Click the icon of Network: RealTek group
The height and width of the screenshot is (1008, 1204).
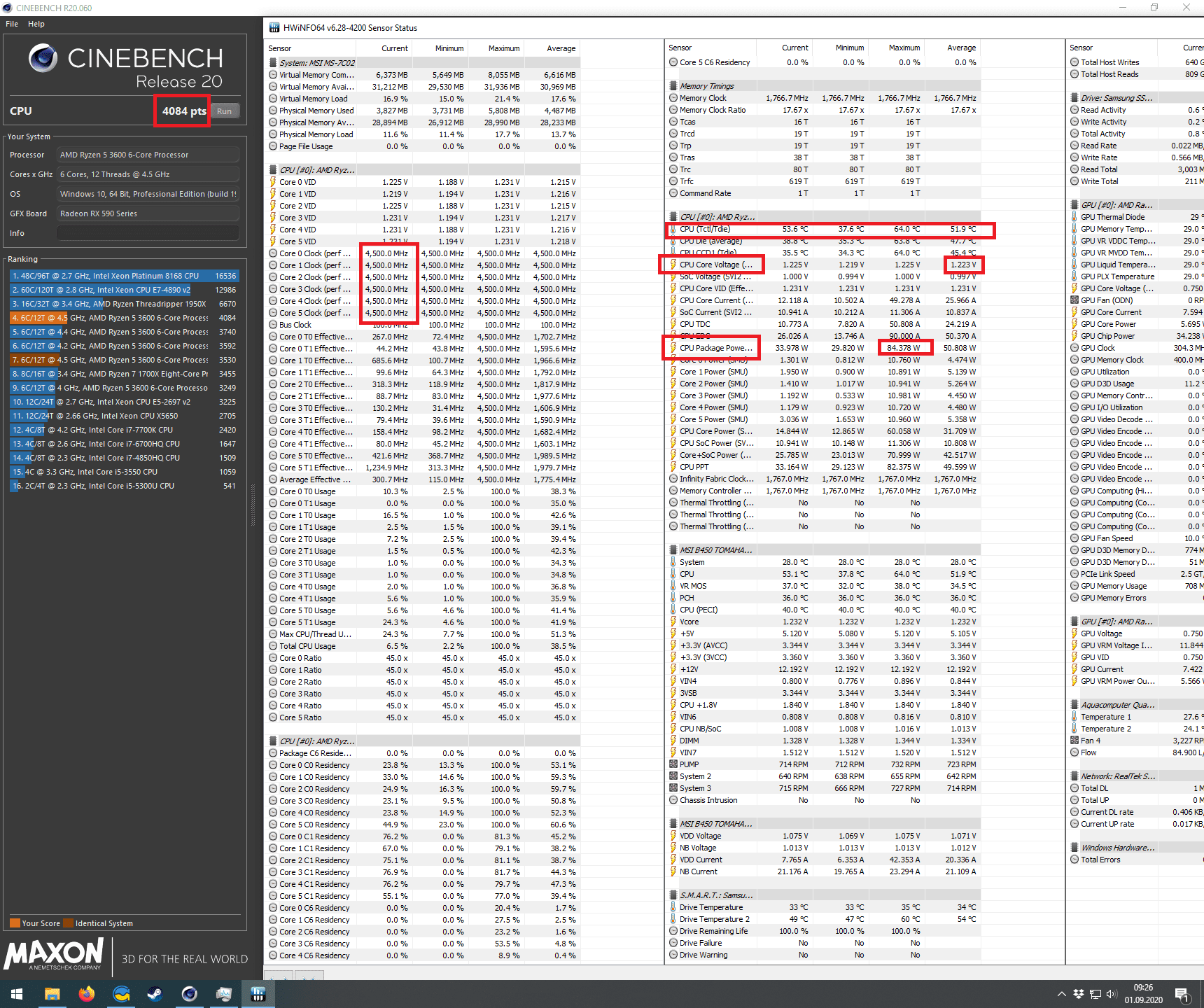[1074, 776]
